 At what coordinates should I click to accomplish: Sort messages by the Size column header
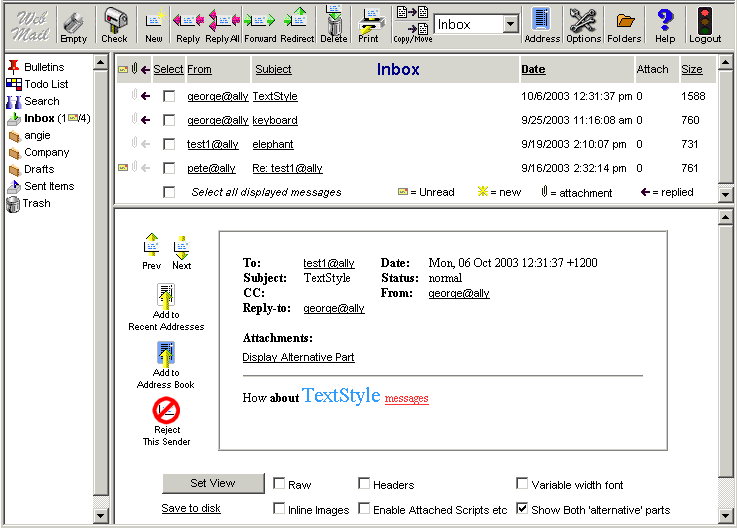(x=692, y=69)
